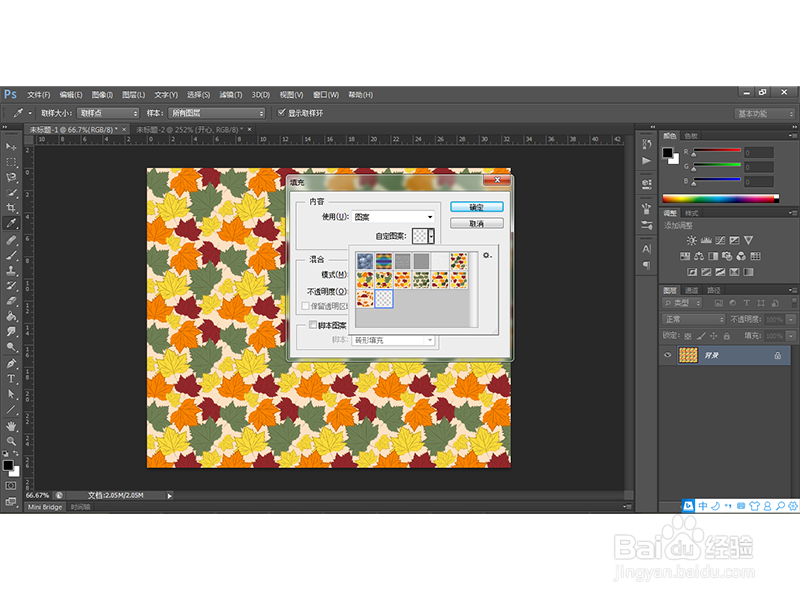Add a Brightness/Contrast adjustment
The width and height of the screenshot is (800, 600).
pyautogui.click(x=691, y=240)
